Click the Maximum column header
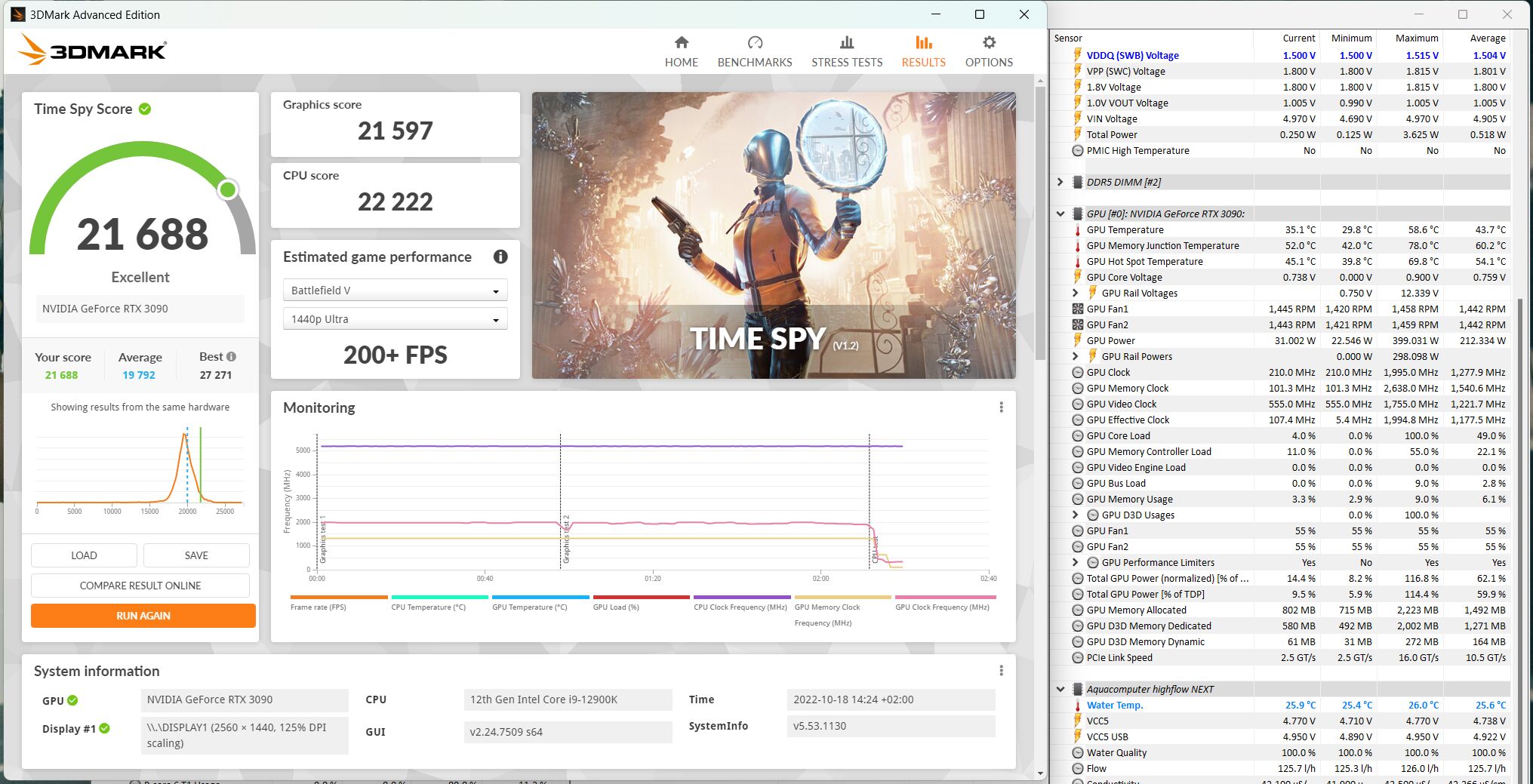The width and height of the screenshot is (1533, 784). [1410, 38]
